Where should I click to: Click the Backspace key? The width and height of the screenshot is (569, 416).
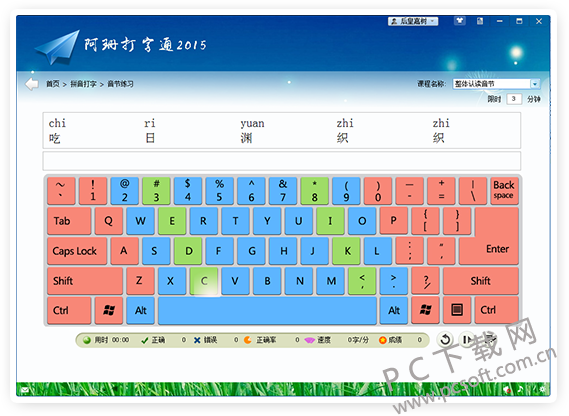[x=504, y=190]
